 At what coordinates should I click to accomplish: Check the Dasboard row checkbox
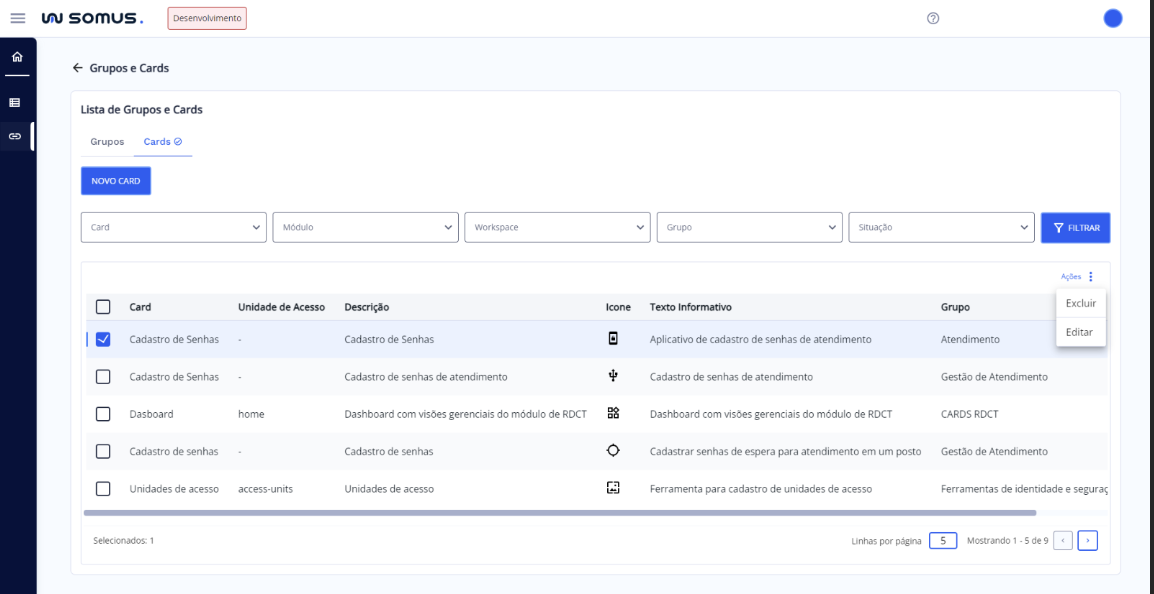click(x=103, y=413)
